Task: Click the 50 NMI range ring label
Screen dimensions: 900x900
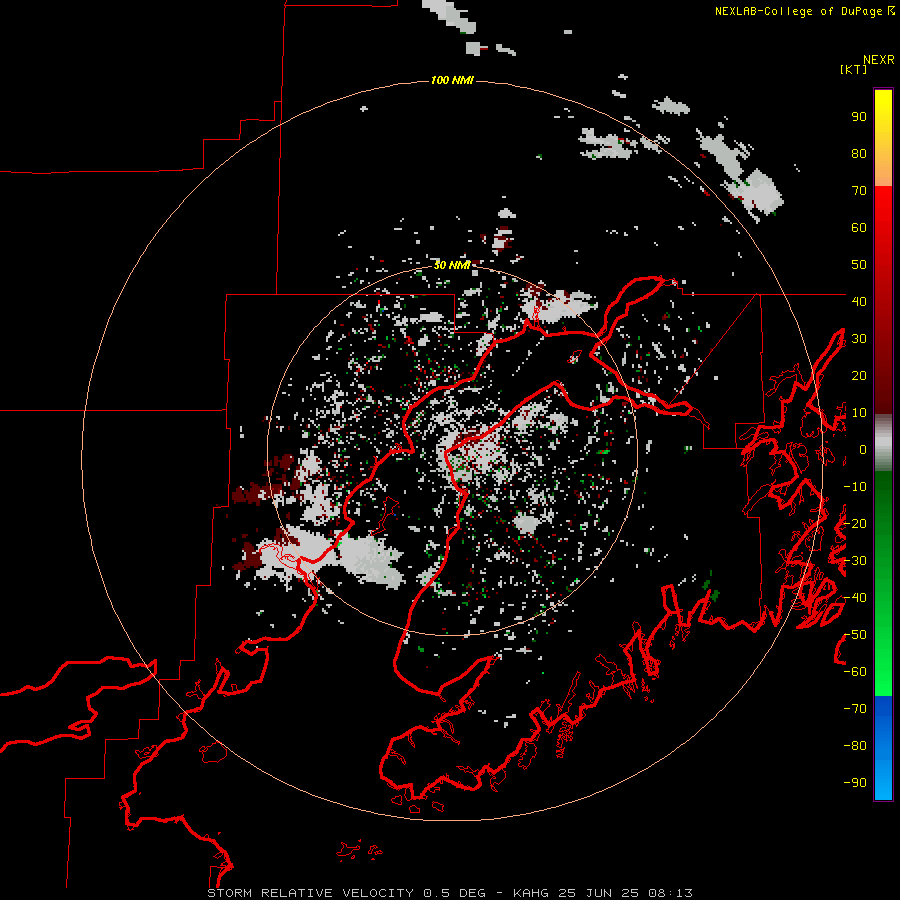Action: click(452, 265)
